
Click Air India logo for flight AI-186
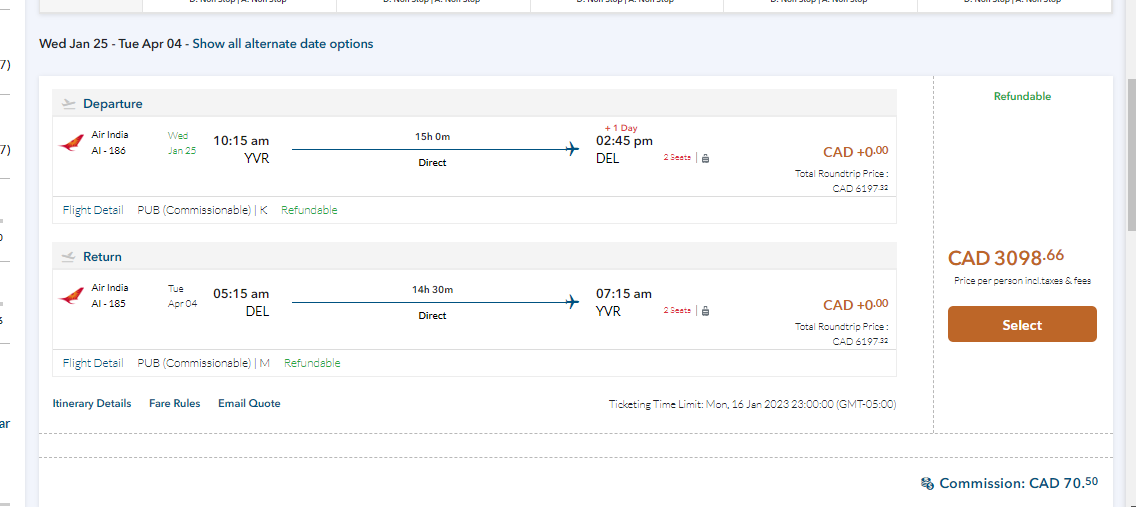pyautogui.click(x=71, y=143)
